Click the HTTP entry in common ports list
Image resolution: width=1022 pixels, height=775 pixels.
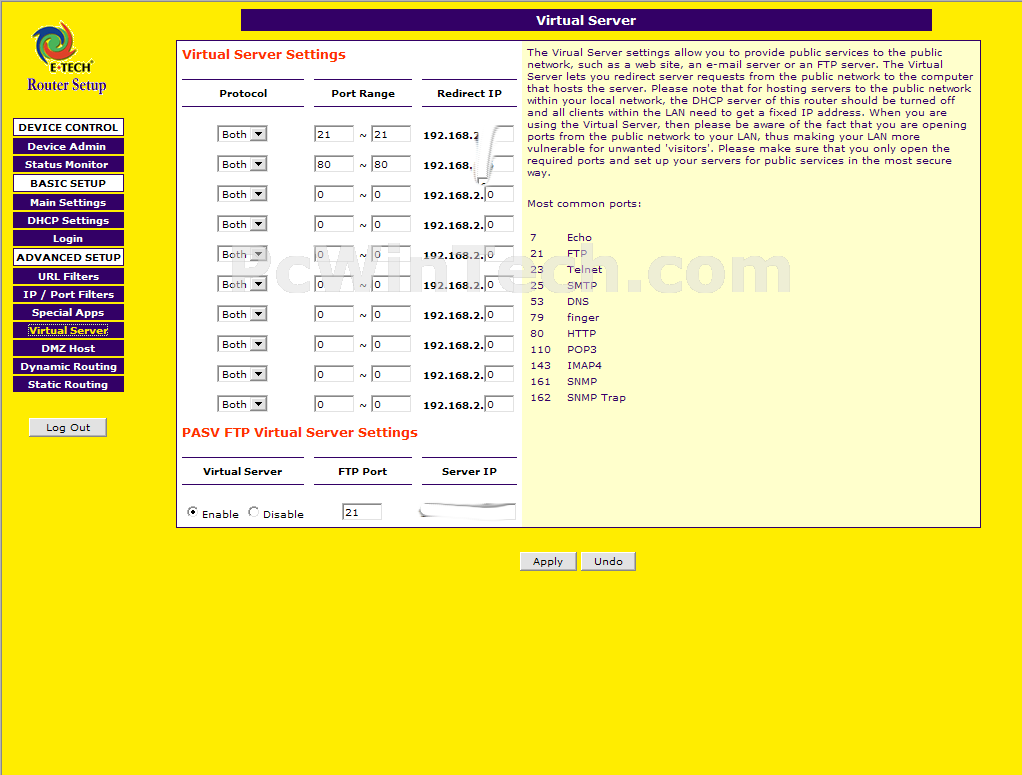tap(581, 334)
